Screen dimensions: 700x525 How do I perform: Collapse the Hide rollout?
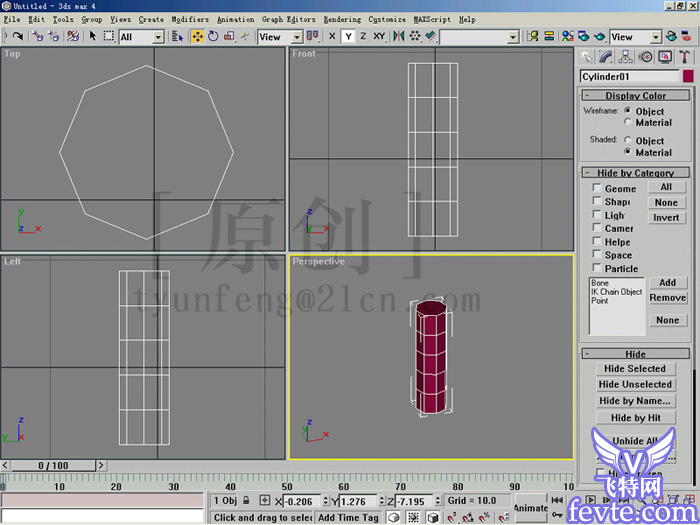click(636, 354)
